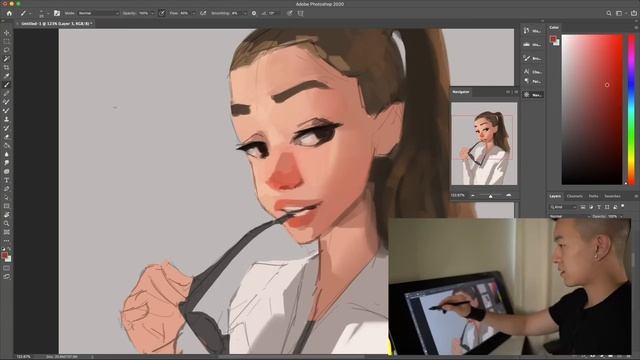Image resolution: width=640 pixels, height=360 pixels.
Task: Go to the Home screen icon
Action: pyautogui.click(x=9, y=13)
